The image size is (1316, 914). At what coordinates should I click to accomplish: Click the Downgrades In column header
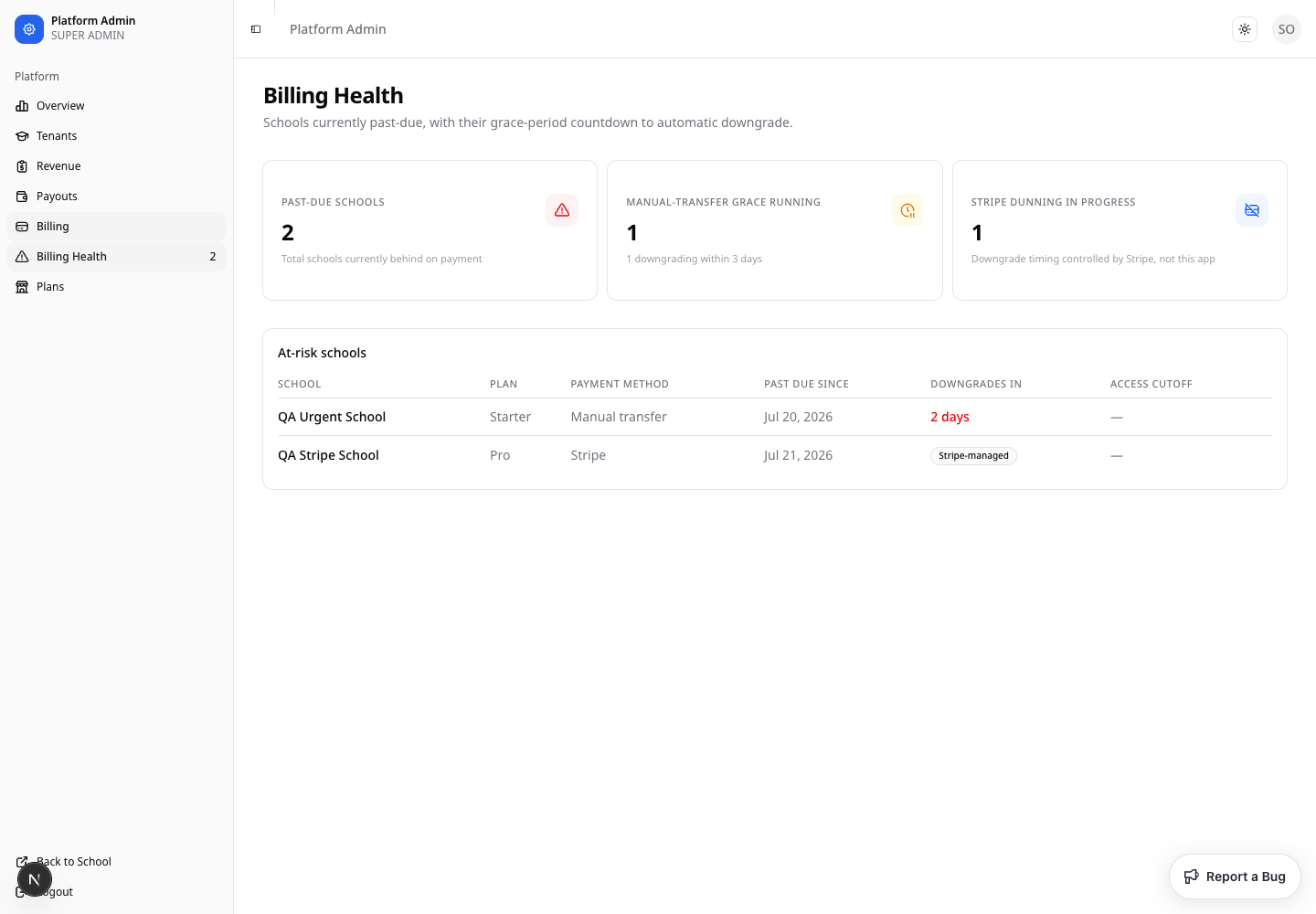[x=976, y=384]
